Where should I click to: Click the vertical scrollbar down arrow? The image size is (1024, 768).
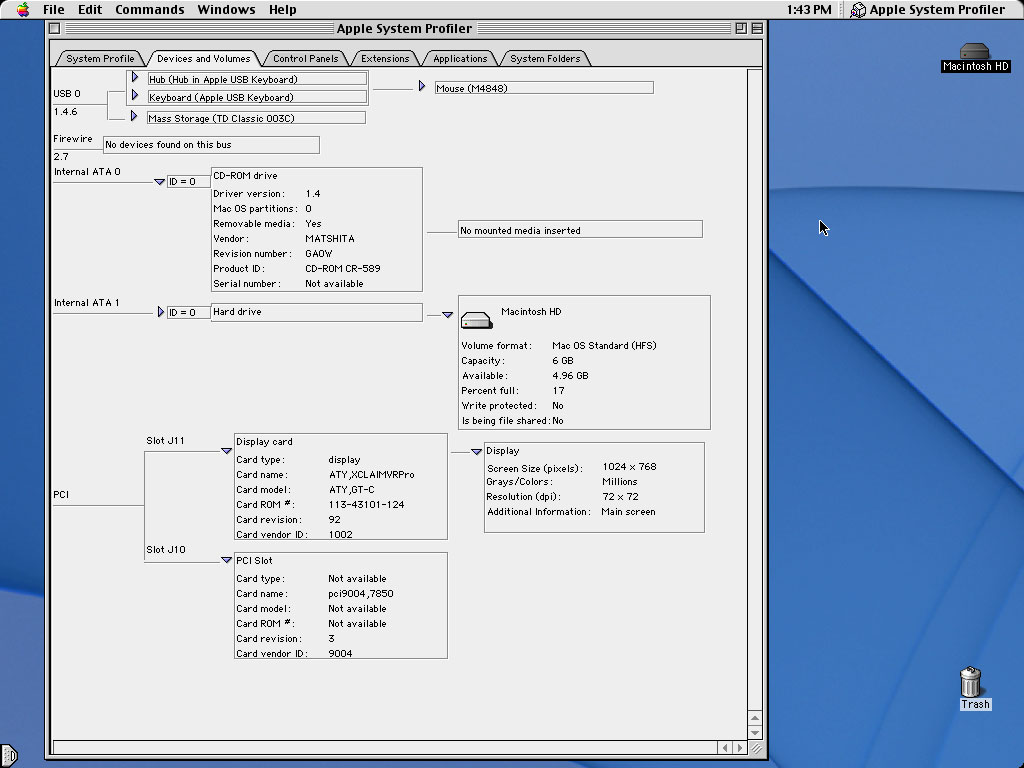pos(755,733)
